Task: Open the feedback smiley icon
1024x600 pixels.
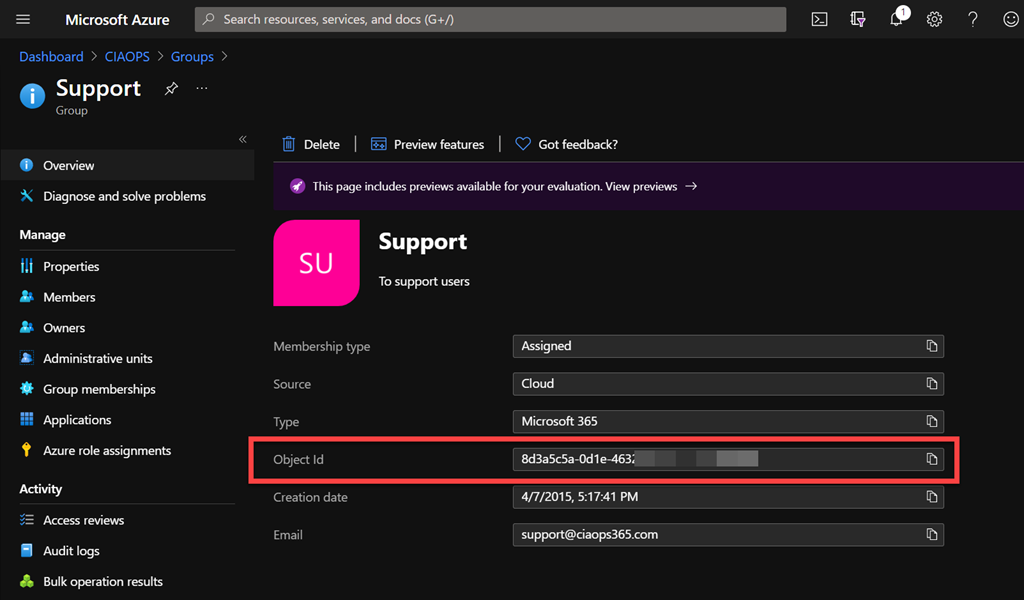Action: coord(1010,19)
